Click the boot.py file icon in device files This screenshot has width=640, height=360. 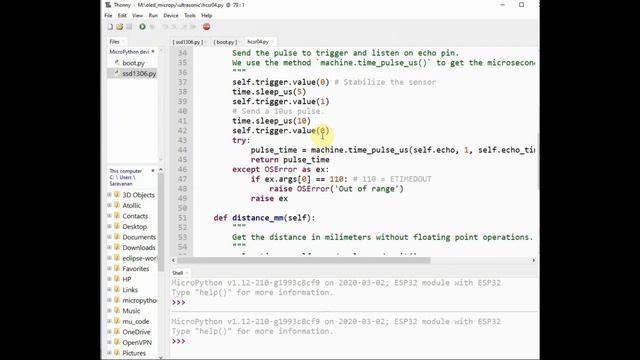(117, 63)
